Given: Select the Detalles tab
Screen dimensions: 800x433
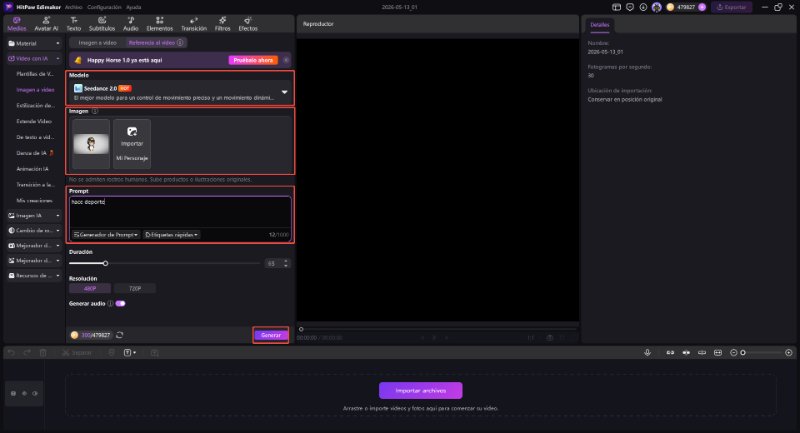Looking at the screenshot, I should [x=599, y=24].
